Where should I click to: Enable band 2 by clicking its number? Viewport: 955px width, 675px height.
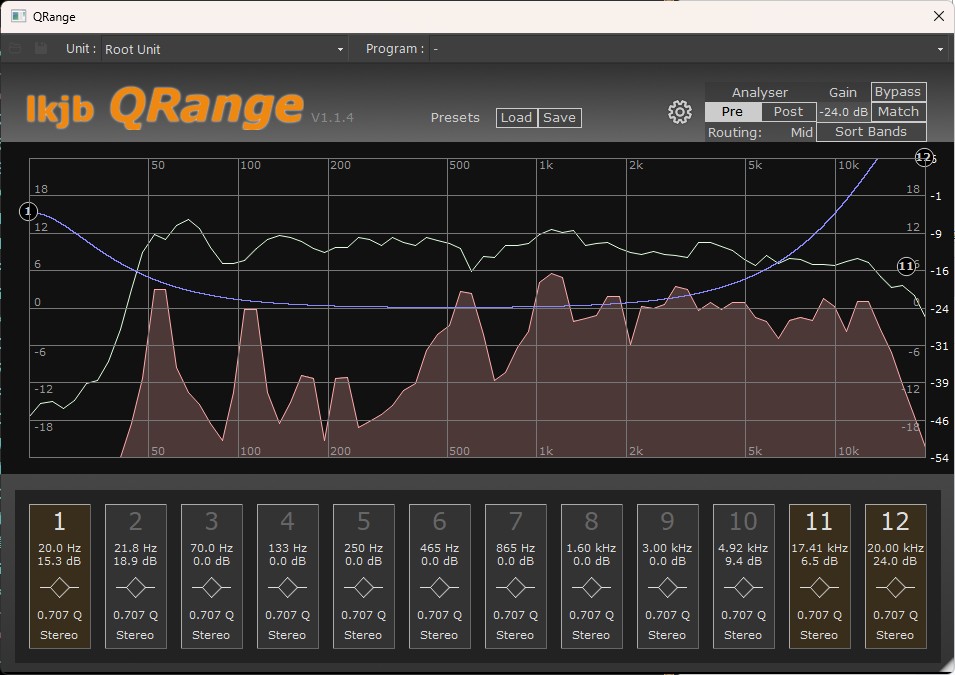[135, 521]
